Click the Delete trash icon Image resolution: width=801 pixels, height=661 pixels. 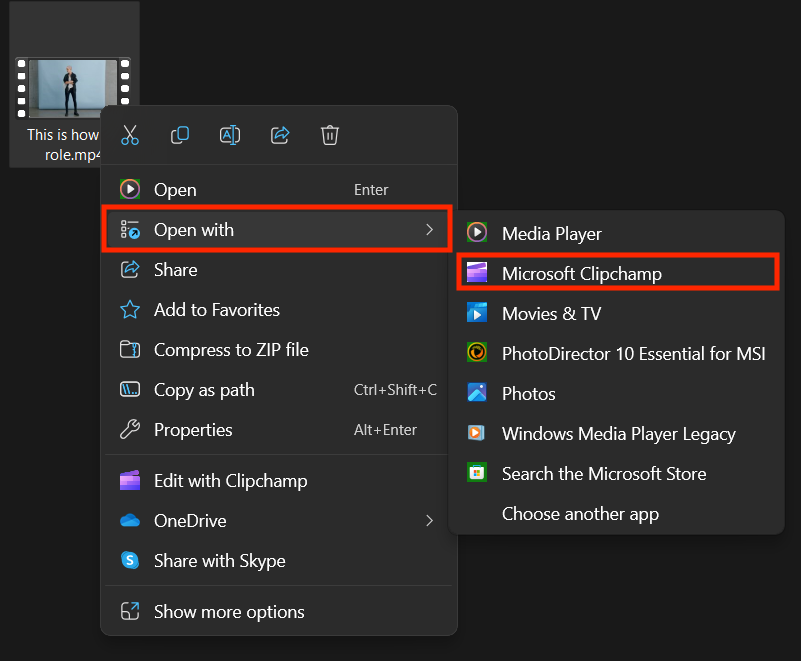tap(329, 134)
